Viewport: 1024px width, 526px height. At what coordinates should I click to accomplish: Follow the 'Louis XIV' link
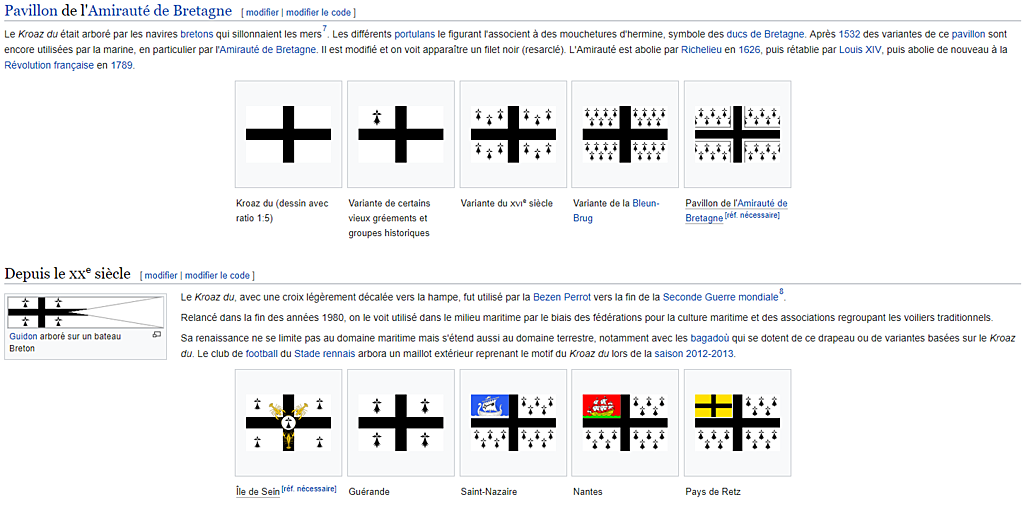coord(861,50)
